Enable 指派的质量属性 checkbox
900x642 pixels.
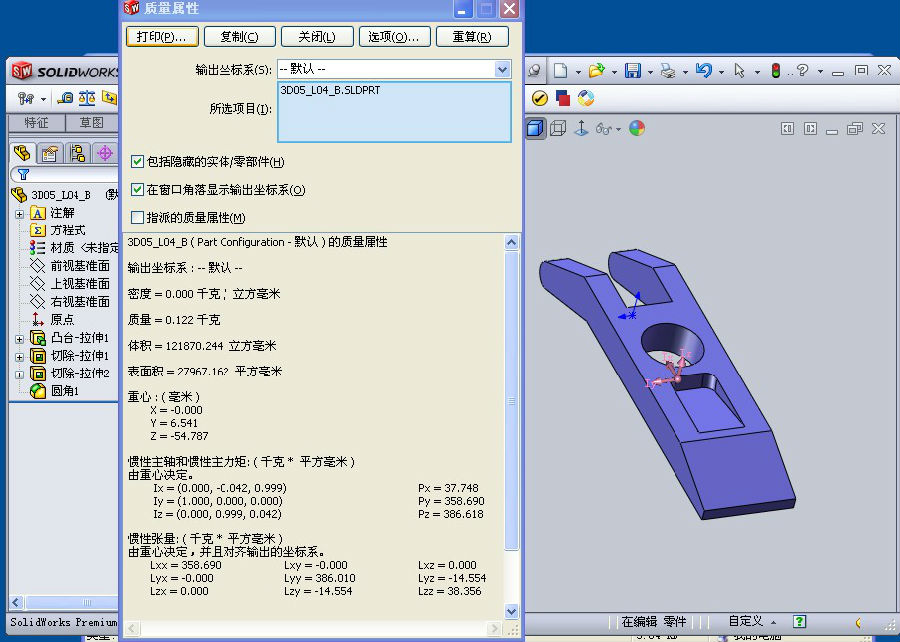point(138,217)
